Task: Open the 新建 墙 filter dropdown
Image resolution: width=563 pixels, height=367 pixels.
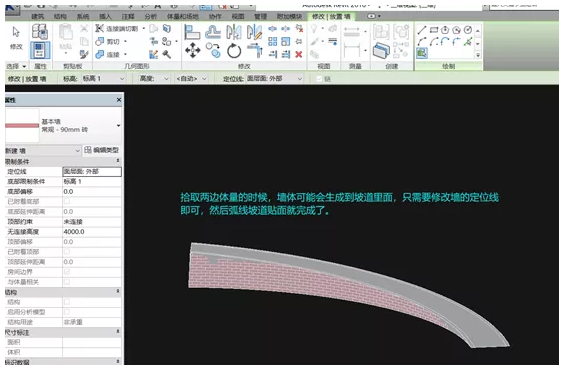Action: coord(43,151)
